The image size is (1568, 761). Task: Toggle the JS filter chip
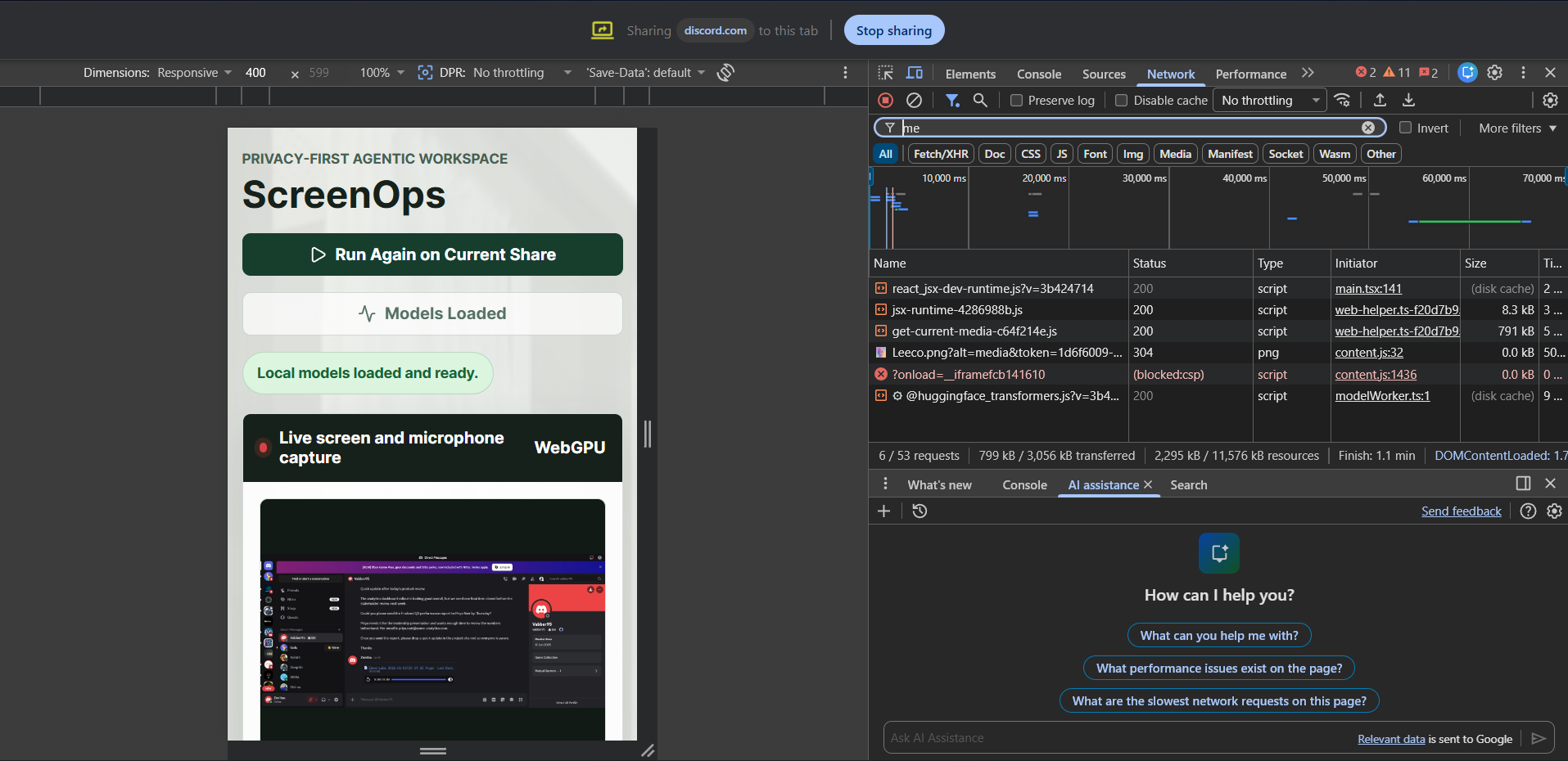point(1062,154)
